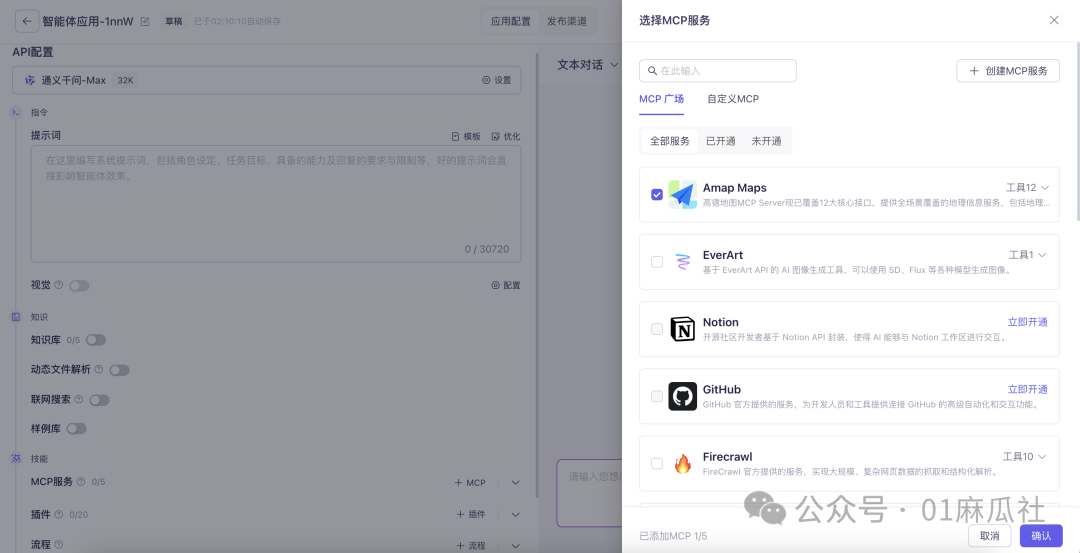Click the Amap Maps logo icon
The width and height of the screenshot is (1080, 553).
[683, 195]
